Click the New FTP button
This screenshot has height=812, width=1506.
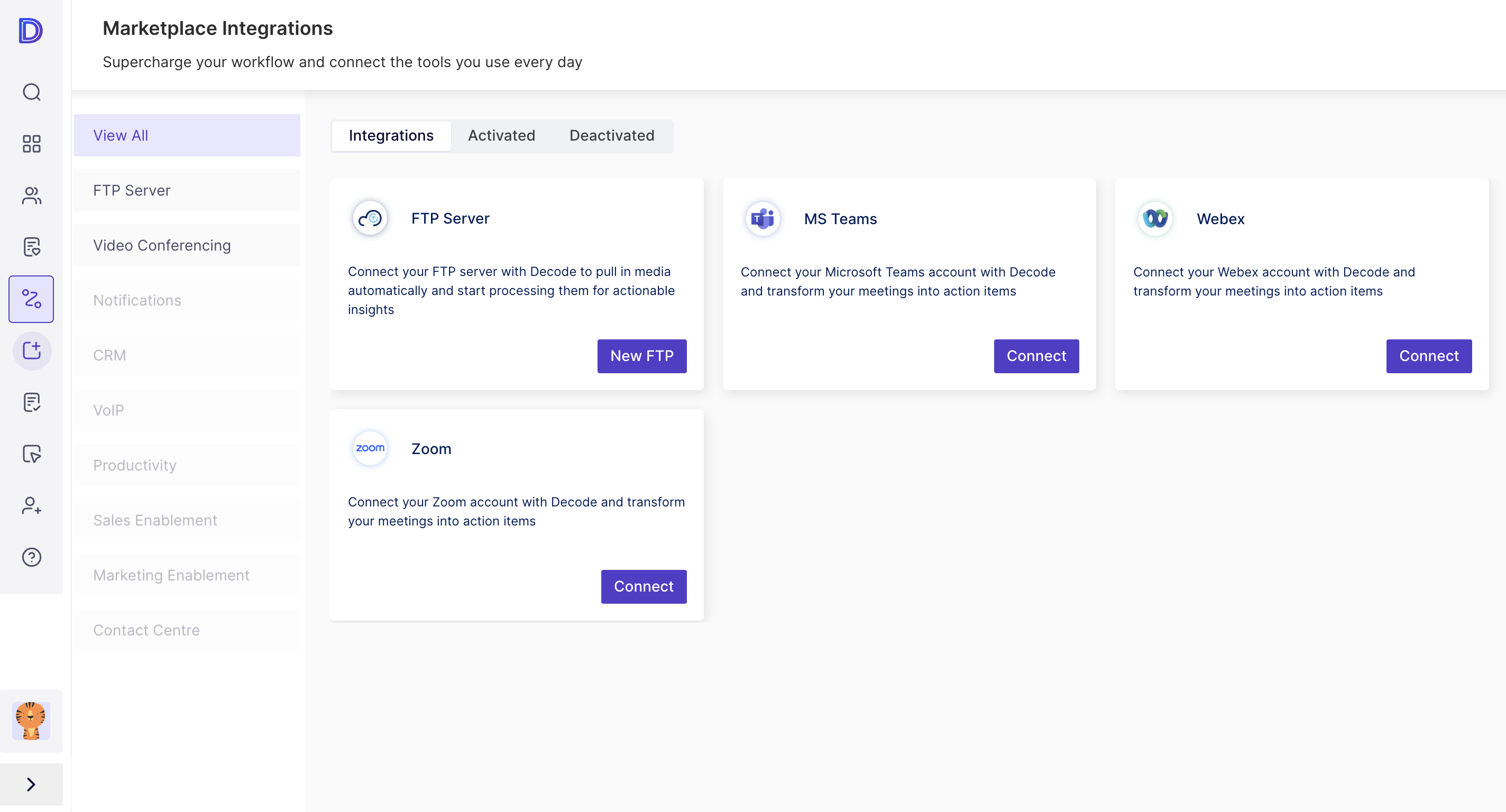coord(642,356)
